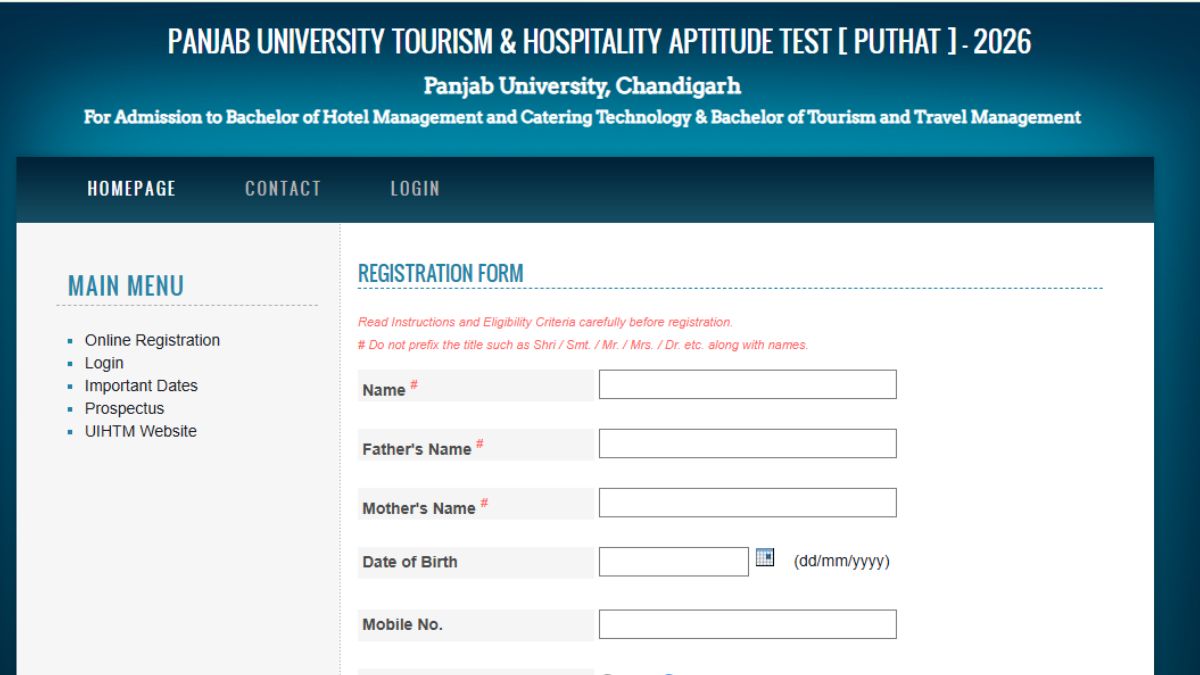Click into the Father's Name text box
1200x675 pixels.
747,444
